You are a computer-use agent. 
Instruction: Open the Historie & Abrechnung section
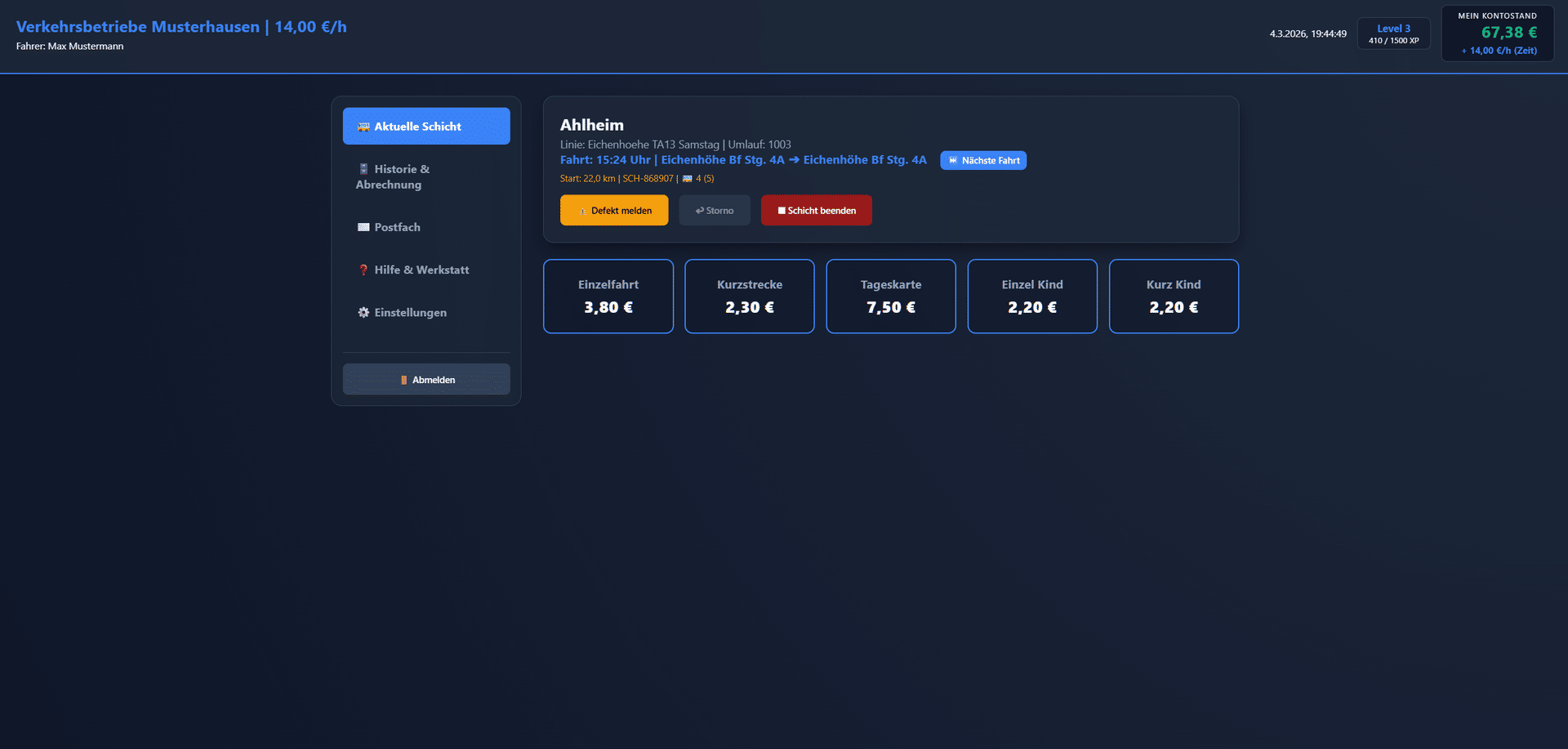[x=425, y=176]
